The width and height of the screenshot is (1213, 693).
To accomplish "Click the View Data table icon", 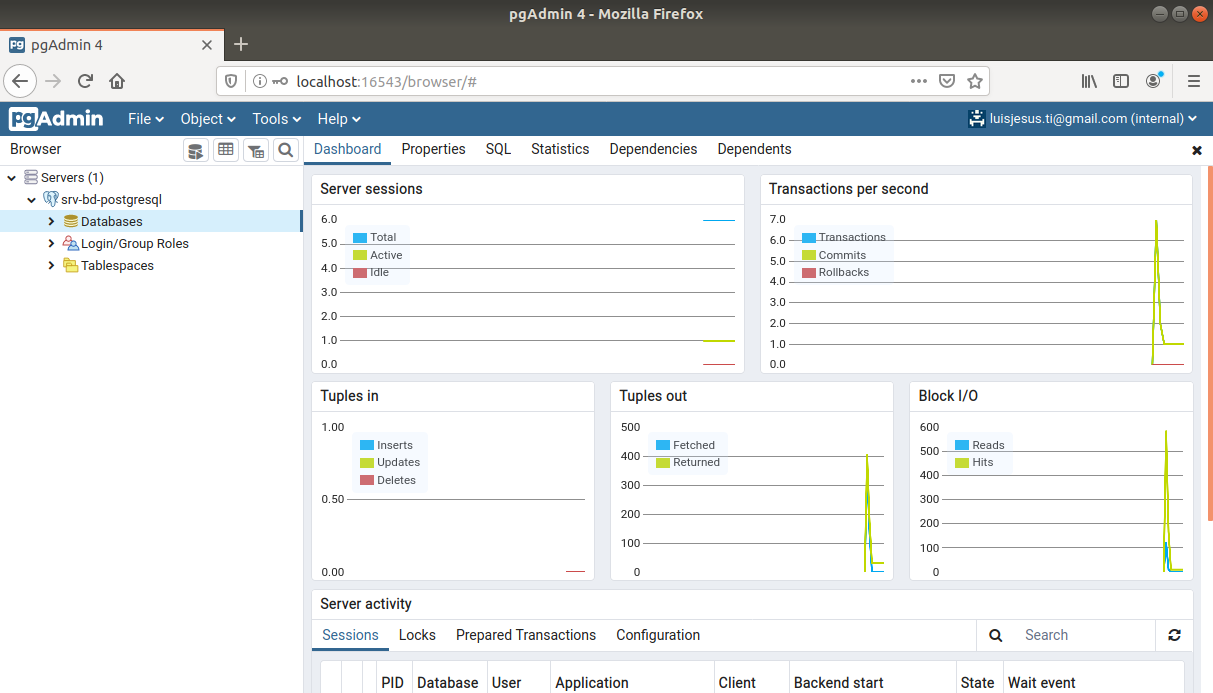I will pos(226,150).
